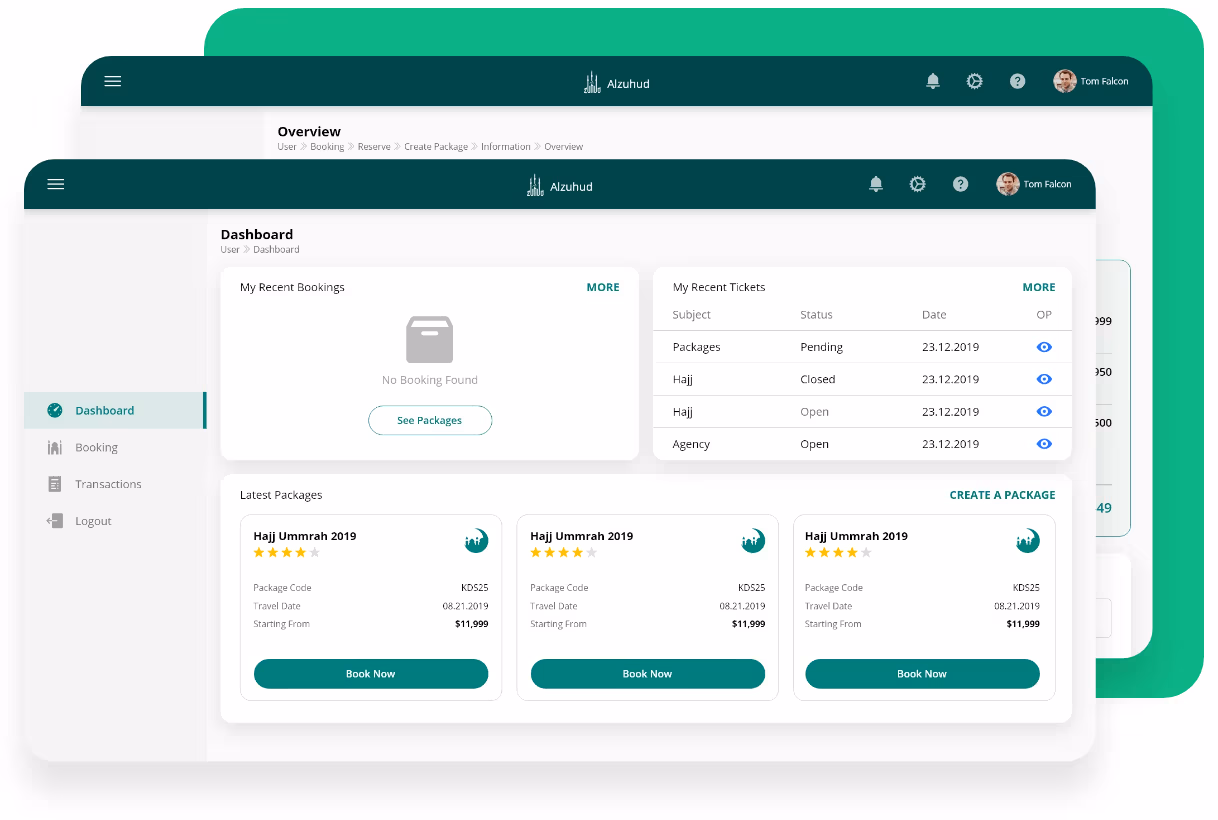Click the See Packages button
1218x820 pixels.
[x=429, y=421]
